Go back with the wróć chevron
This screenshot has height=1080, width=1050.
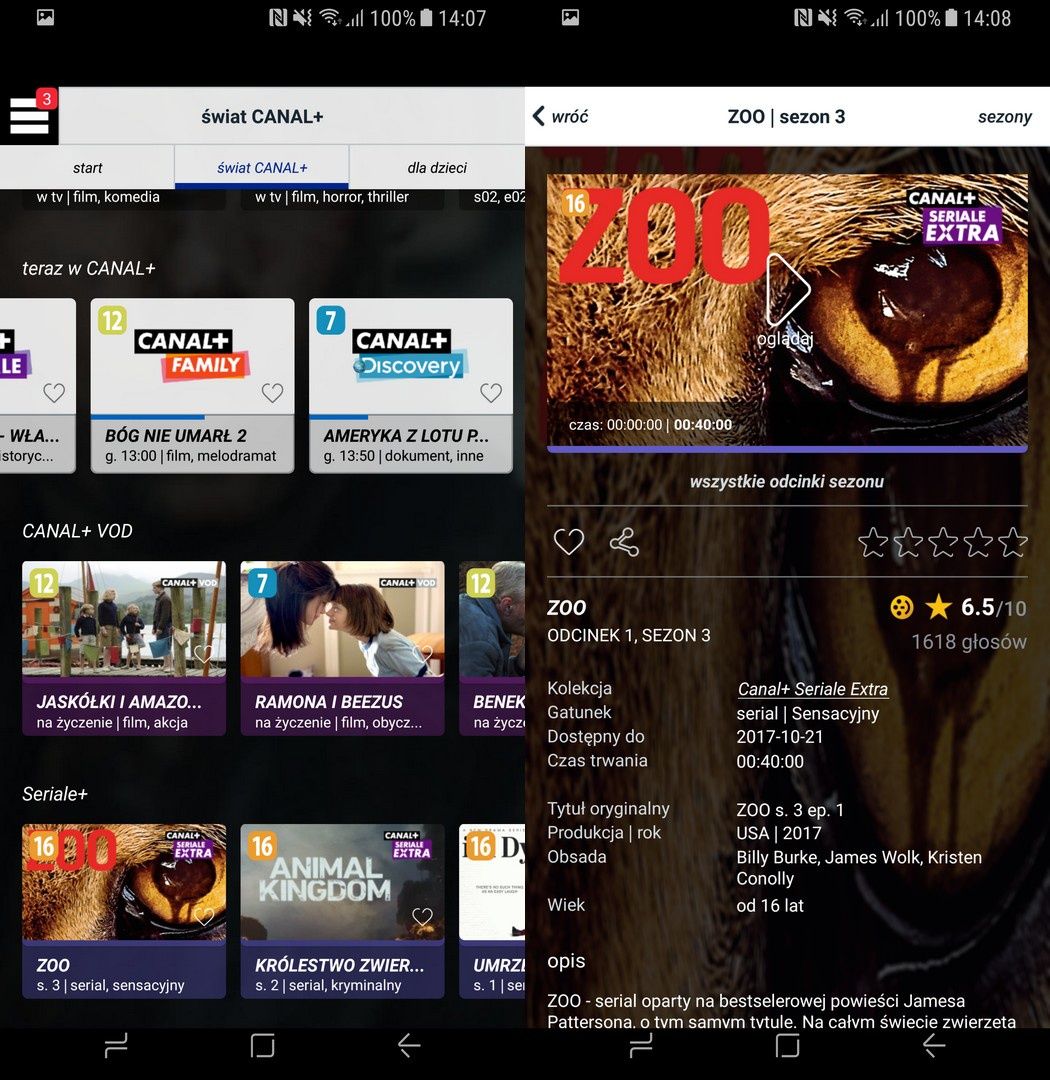(560, 116)
